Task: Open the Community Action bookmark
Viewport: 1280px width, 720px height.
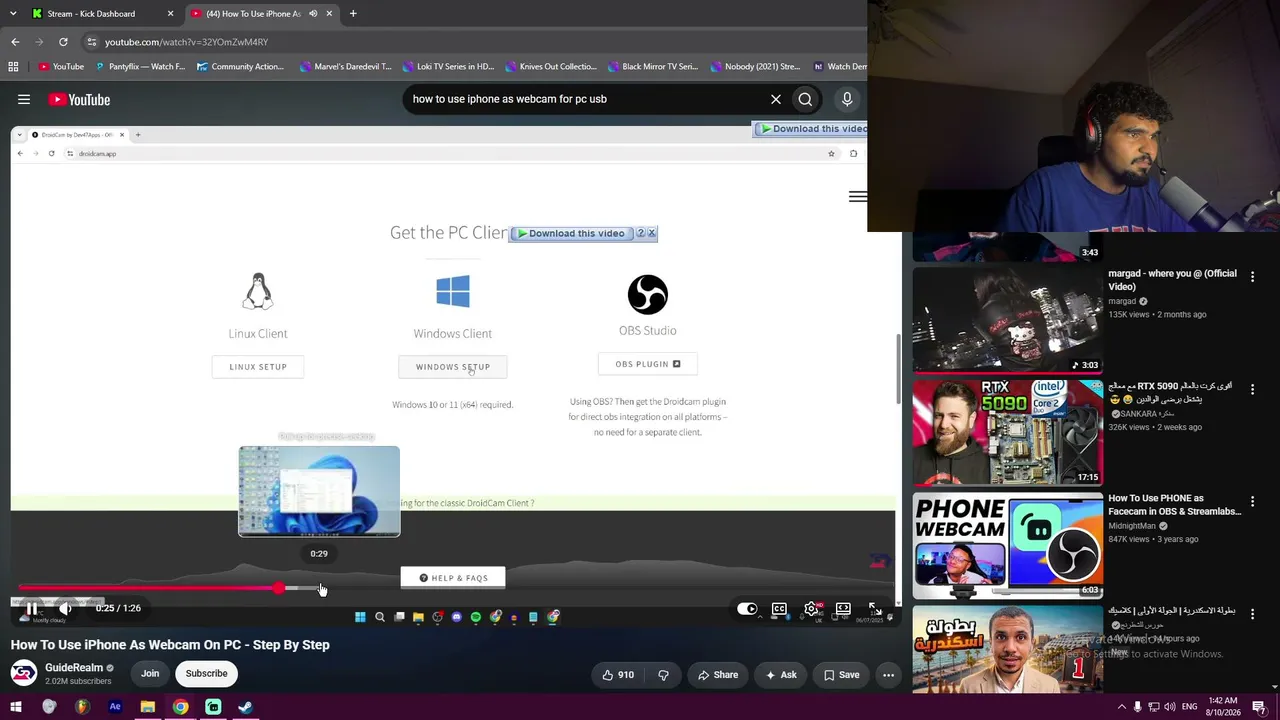Action: tap(241, 67)
